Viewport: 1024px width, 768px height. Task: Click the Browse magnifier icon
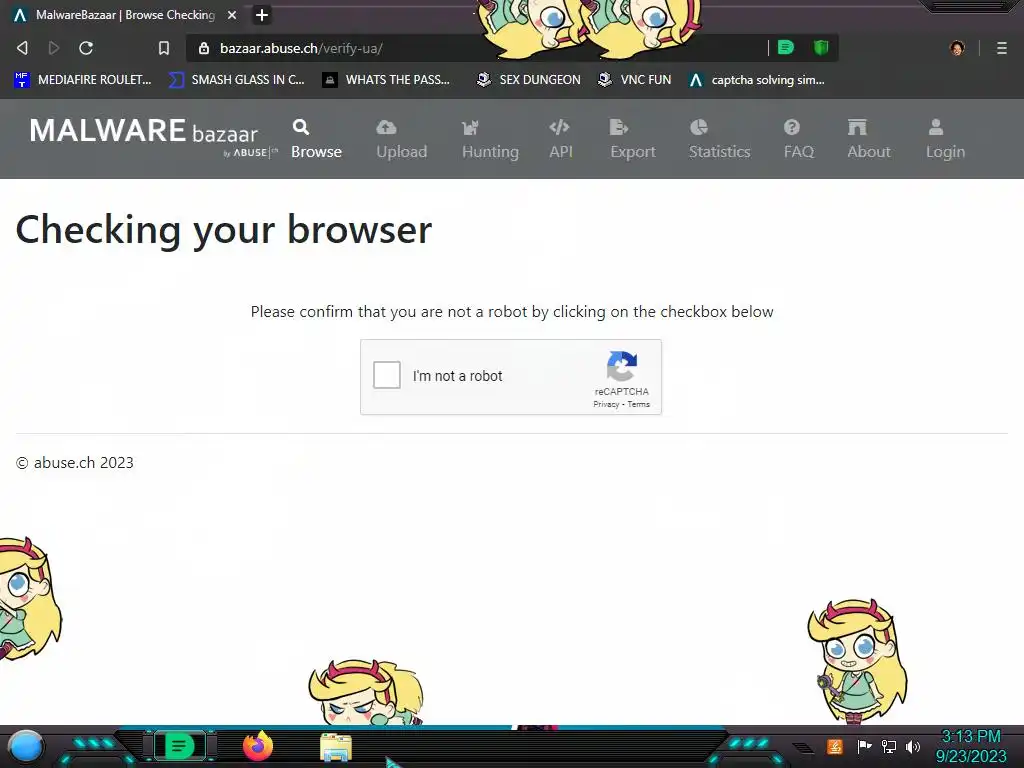[x=301, y=127]
